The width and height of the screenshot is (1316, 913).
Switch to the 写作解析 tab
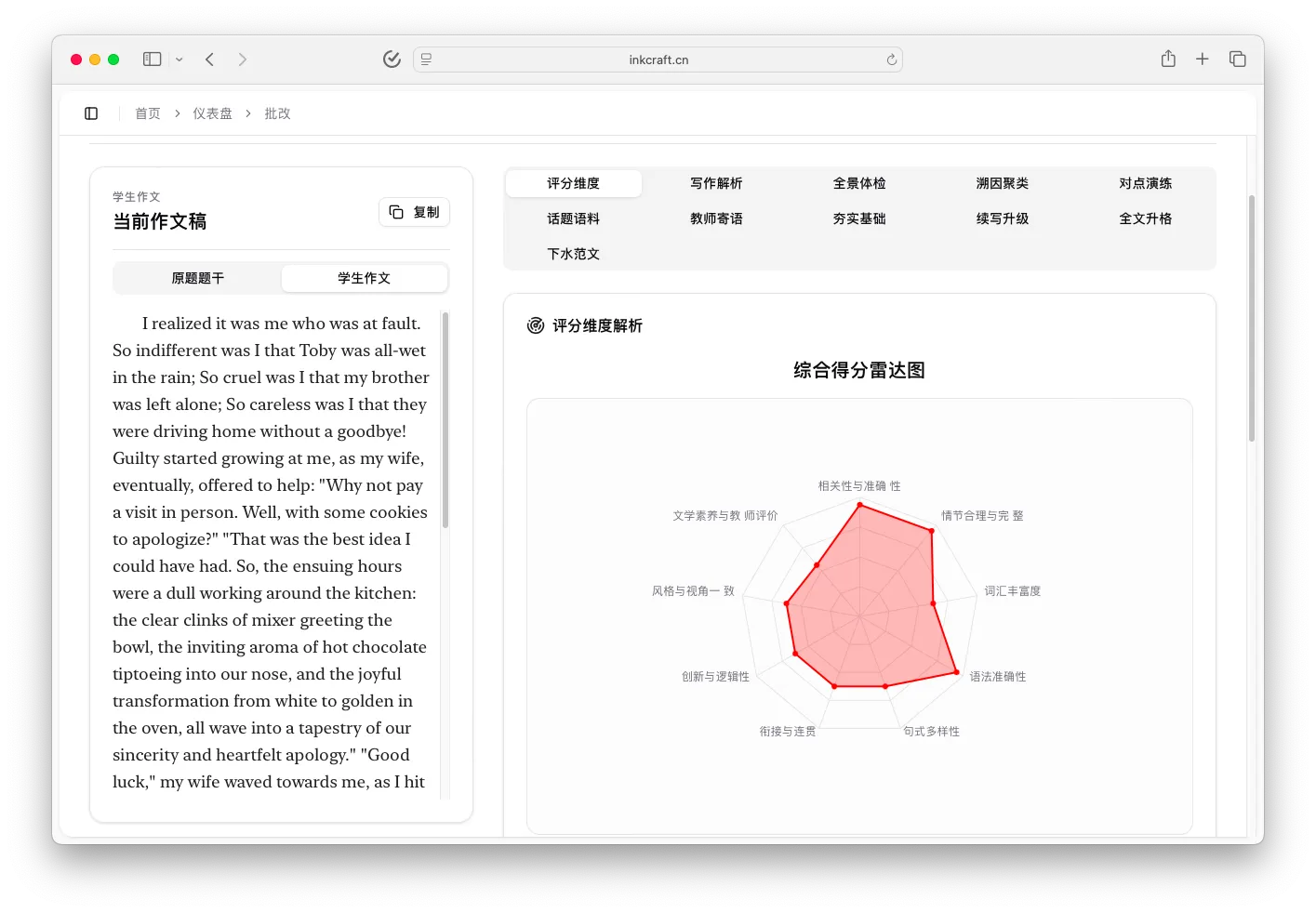click(716, 183)
